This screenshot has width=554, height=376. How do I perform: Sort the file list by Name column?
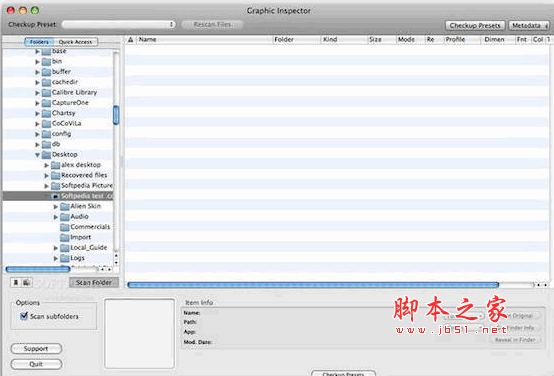(205, 40)
